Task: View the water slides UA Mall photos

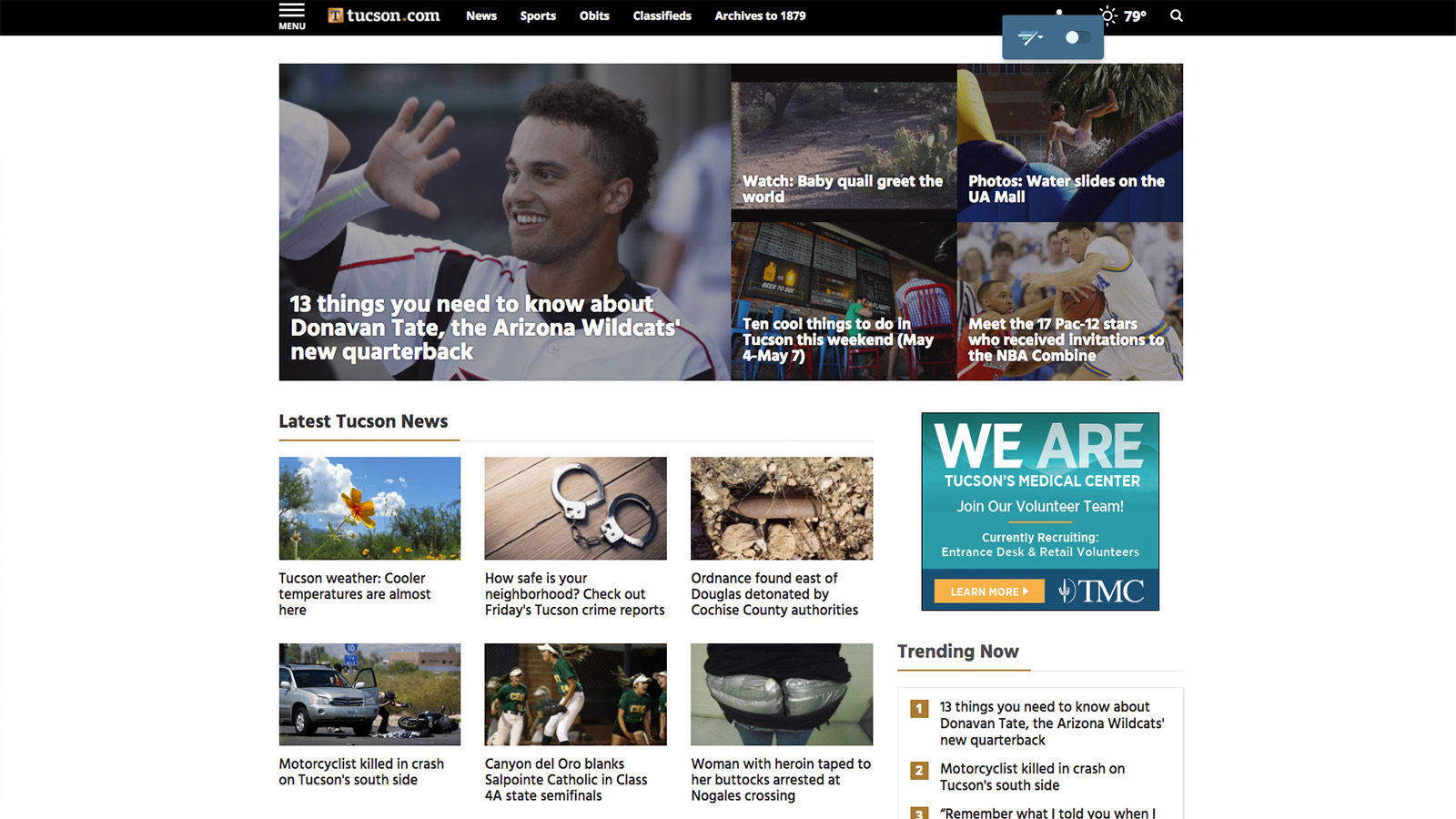Action: (1066, 188)
